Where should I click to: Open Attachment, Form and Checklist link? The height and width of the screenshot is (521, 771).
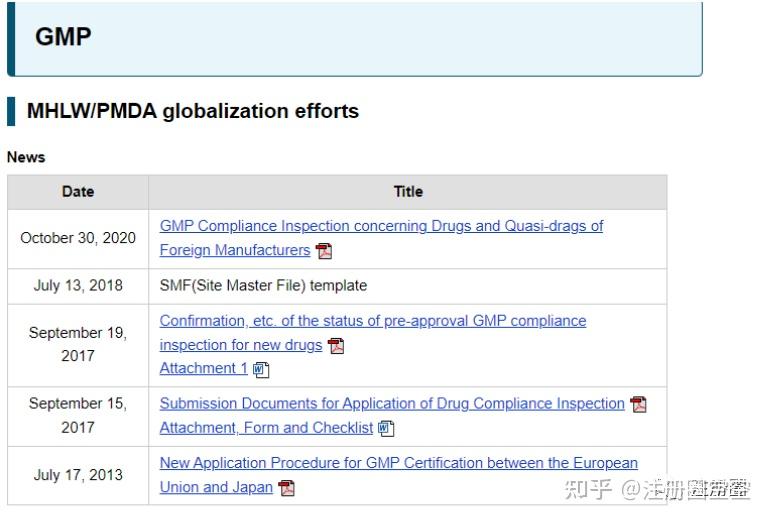266,428
